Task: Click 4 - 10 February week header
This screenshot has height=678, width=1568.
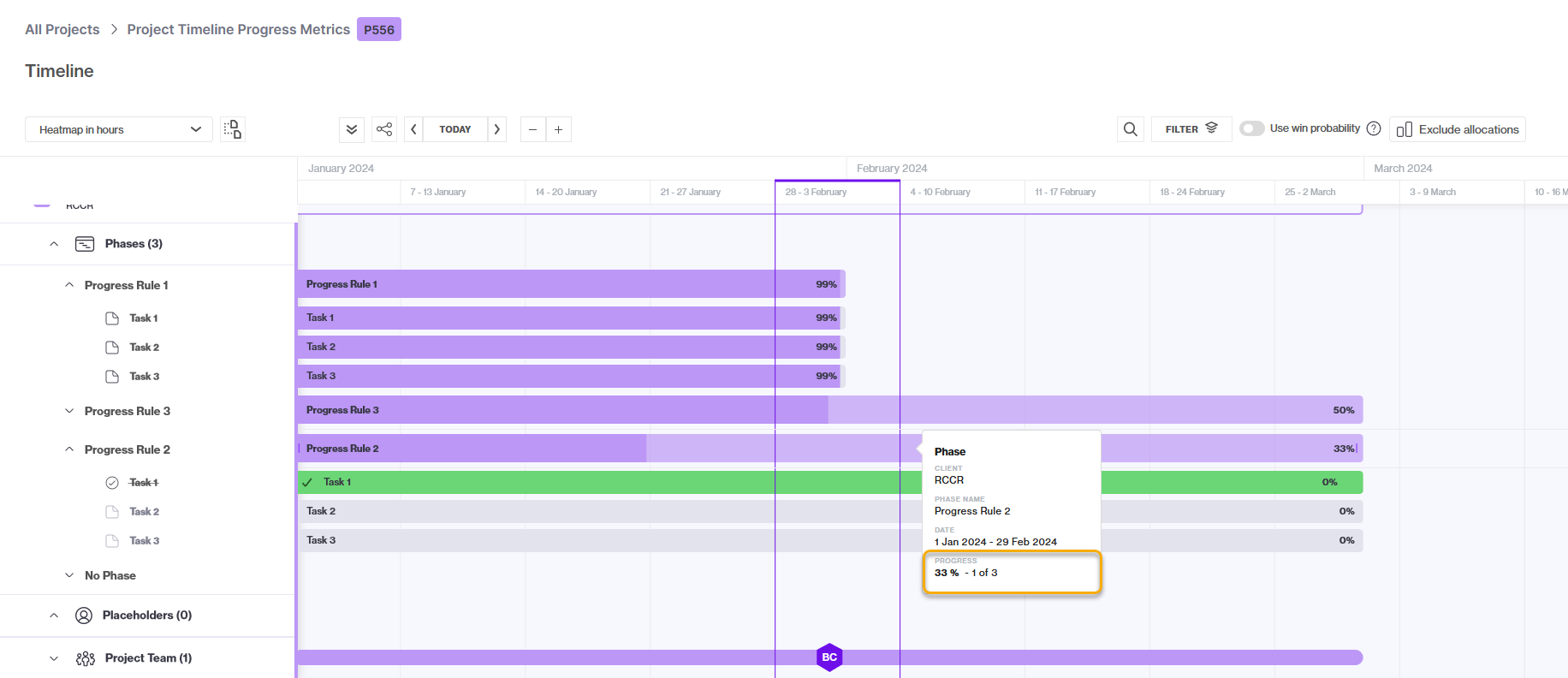Action: click(x=941, y=192)
